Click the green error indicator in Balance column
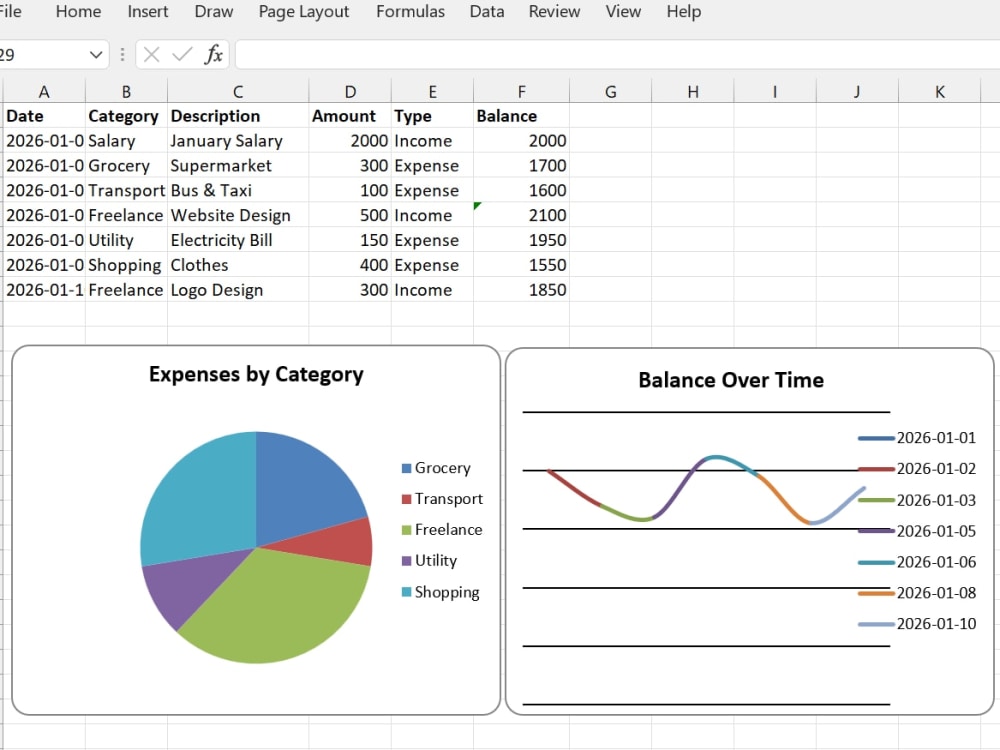The height and width of the screenshot is (750, 1000). pos(477,205)
